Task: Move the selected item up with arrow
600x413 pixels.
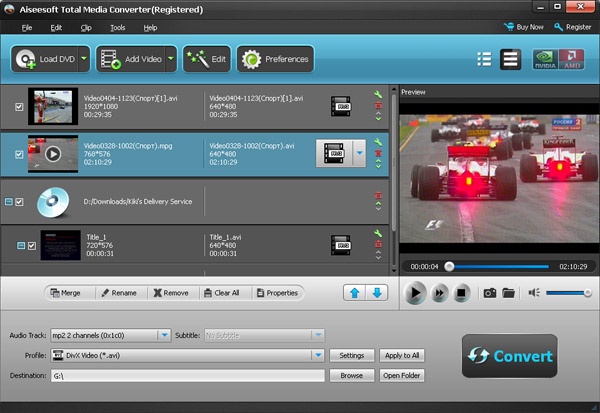Action: tap(354, 293)
